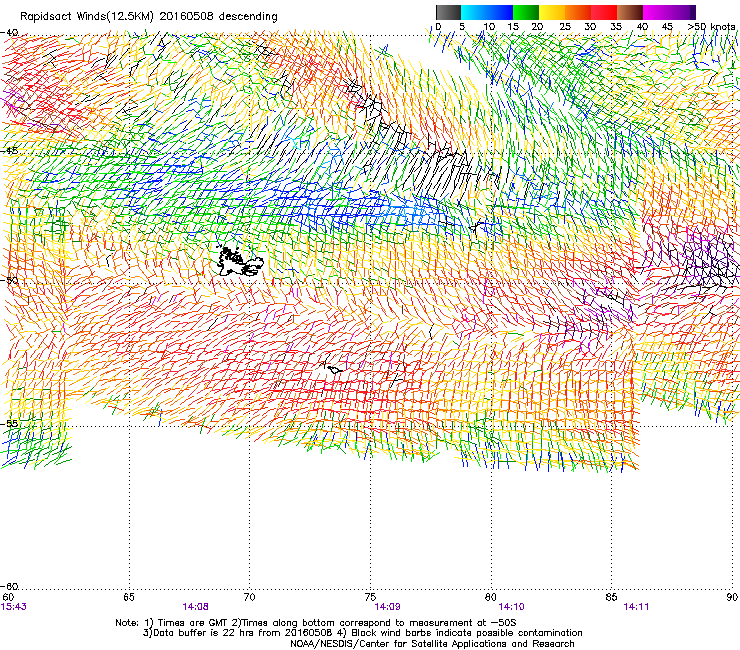
Task: Click the '>50 knots' legend label
Action: pyautogui.click(x=711, y=27)
